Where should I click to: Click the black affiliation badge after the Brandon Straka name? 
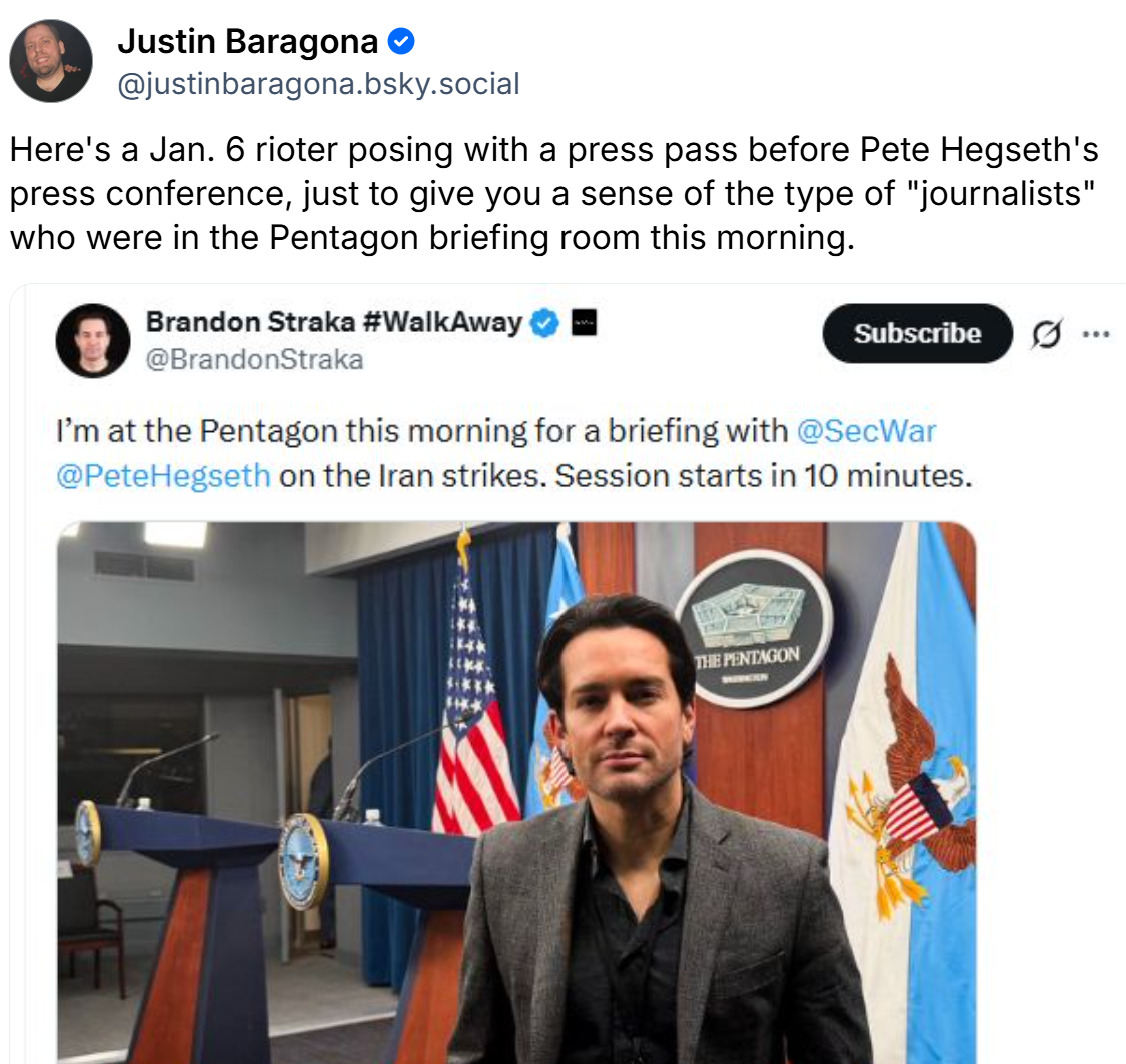(584, 322)
